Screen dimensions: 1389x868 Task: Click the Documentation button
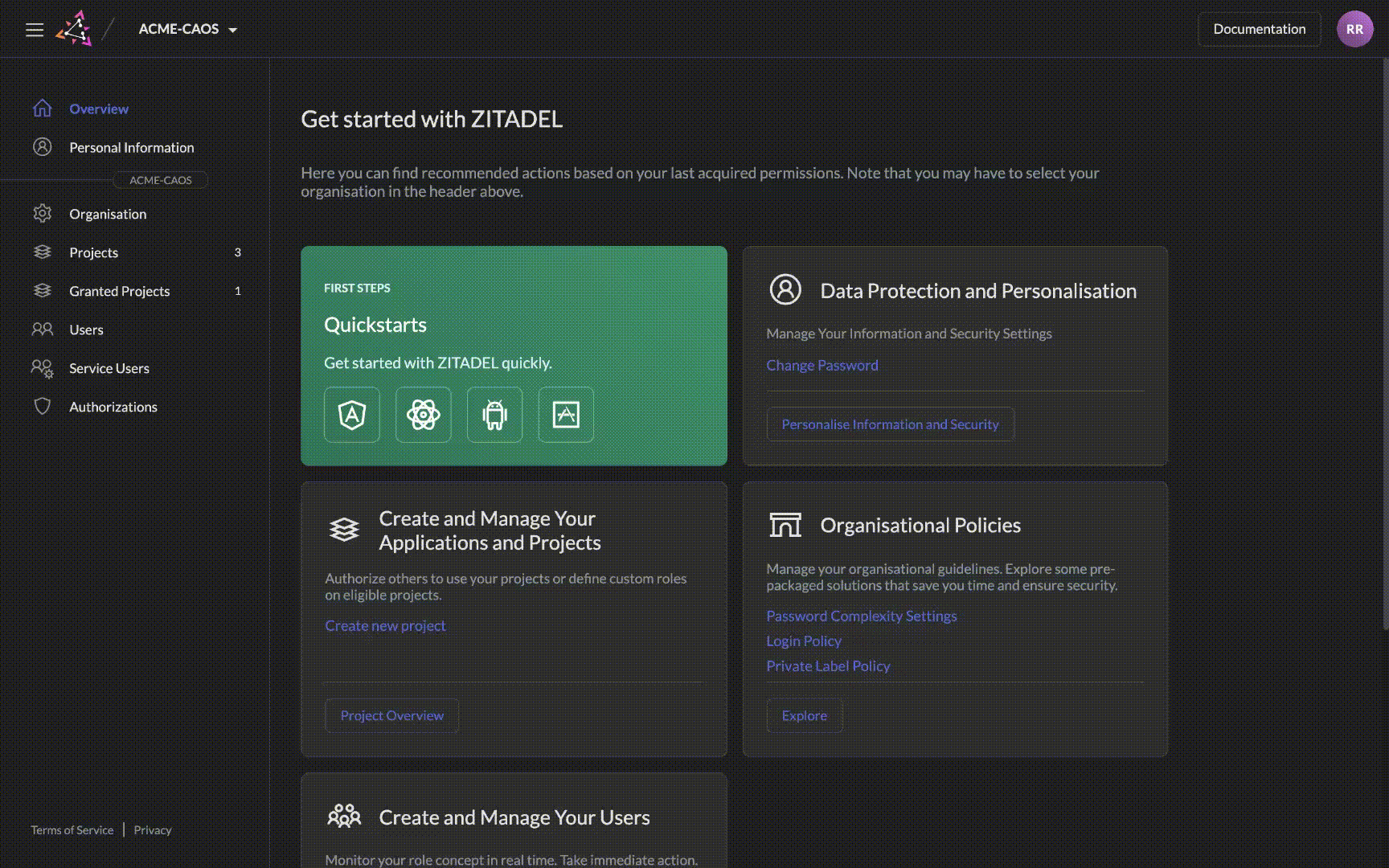pos(1259,29)
